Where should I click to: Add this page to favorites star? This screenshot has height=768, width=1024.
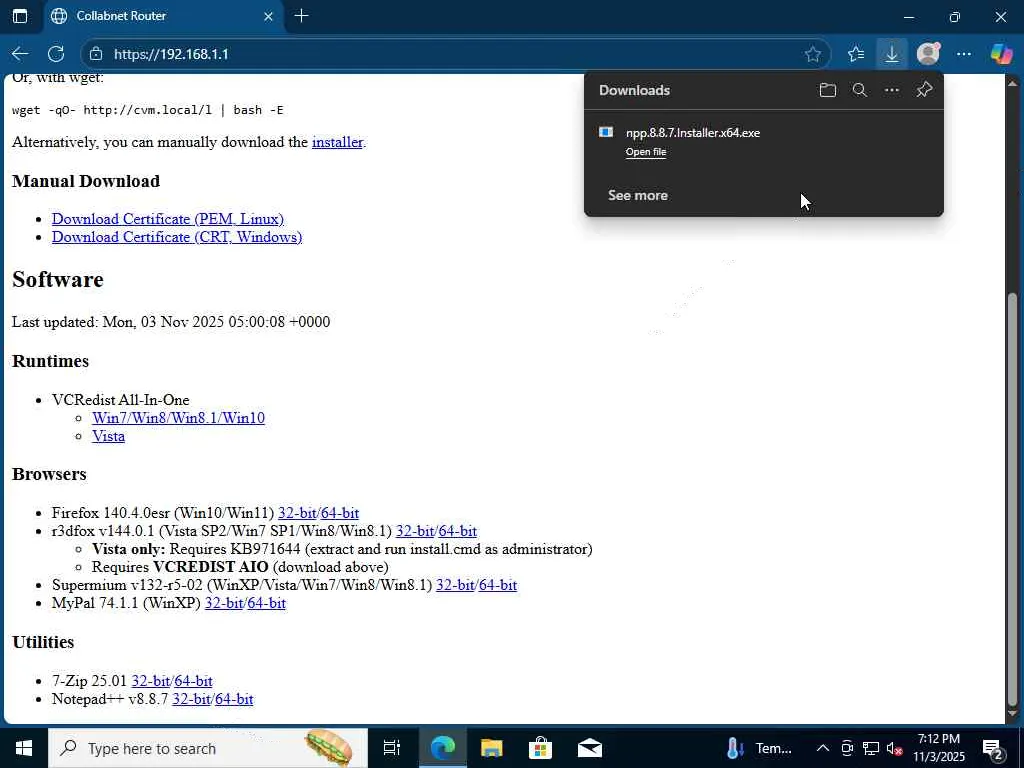pos(812,54)
